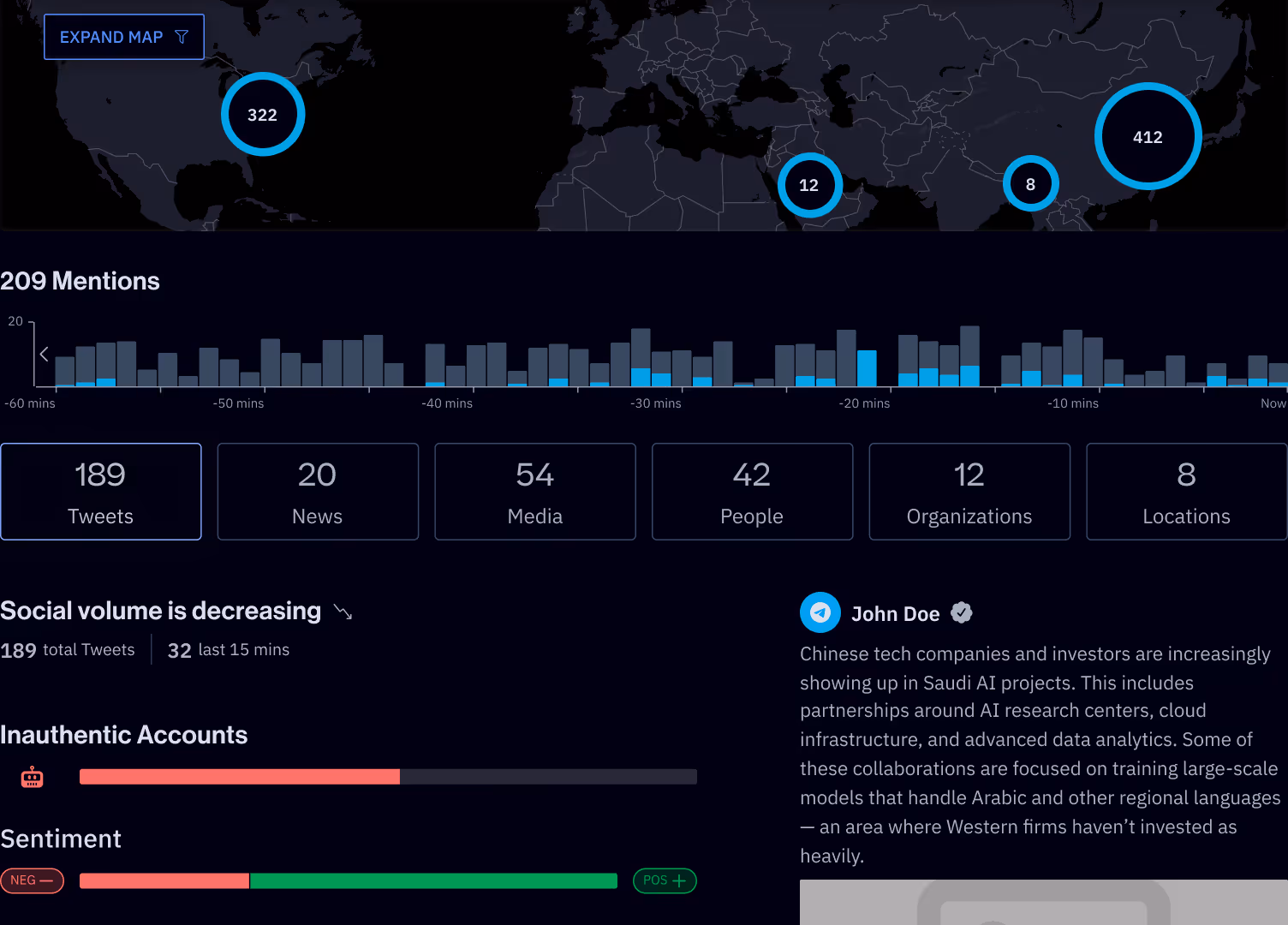The height and width of the screenshot is (925, 1288).
Task: Select the 189 Tweets tab
Action: click(101, 492)
